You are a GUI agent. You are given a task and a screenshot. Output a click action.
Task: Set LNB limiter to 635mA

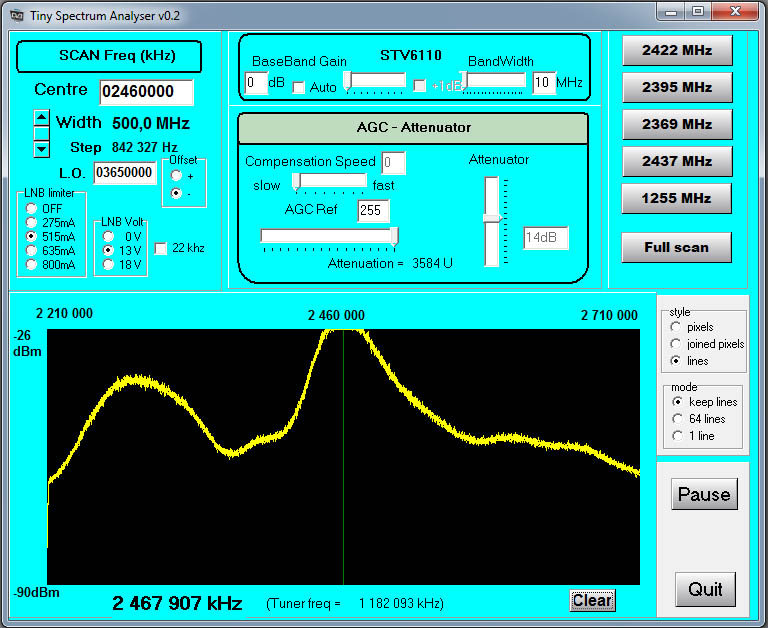point(31,250)
